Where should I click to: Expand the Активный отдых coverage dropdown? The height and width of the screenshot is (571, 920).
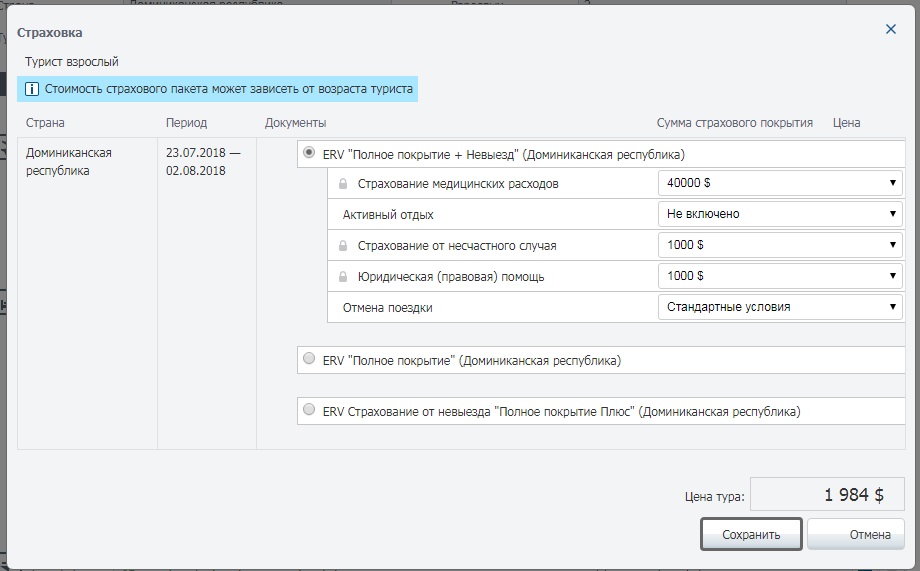click(x=780, y=214)
